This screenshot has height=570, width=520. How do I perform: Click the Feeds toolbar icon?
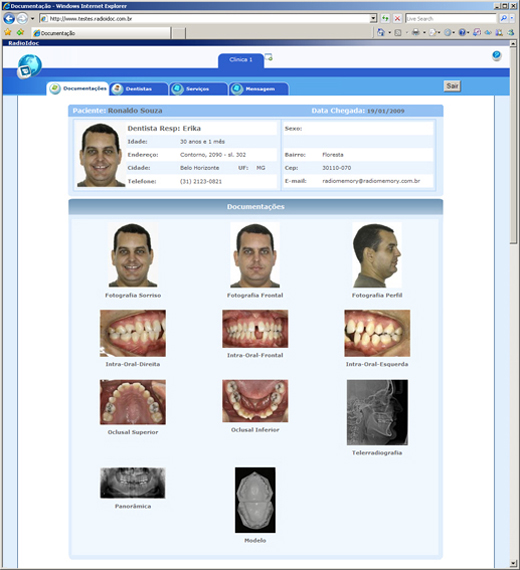point(398,33)
